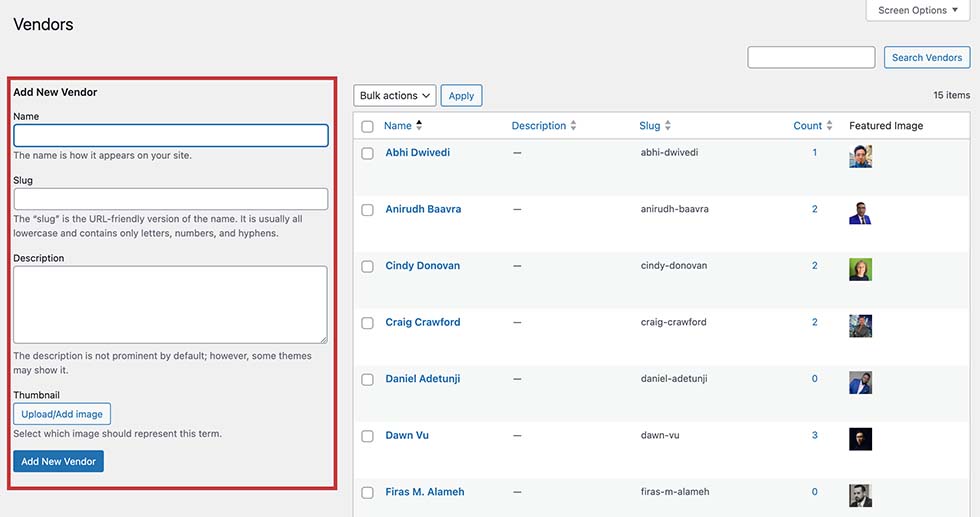Tick the checkbox for Anirudh Baavra
Viewport: 980px width, 517px height.
368,210
